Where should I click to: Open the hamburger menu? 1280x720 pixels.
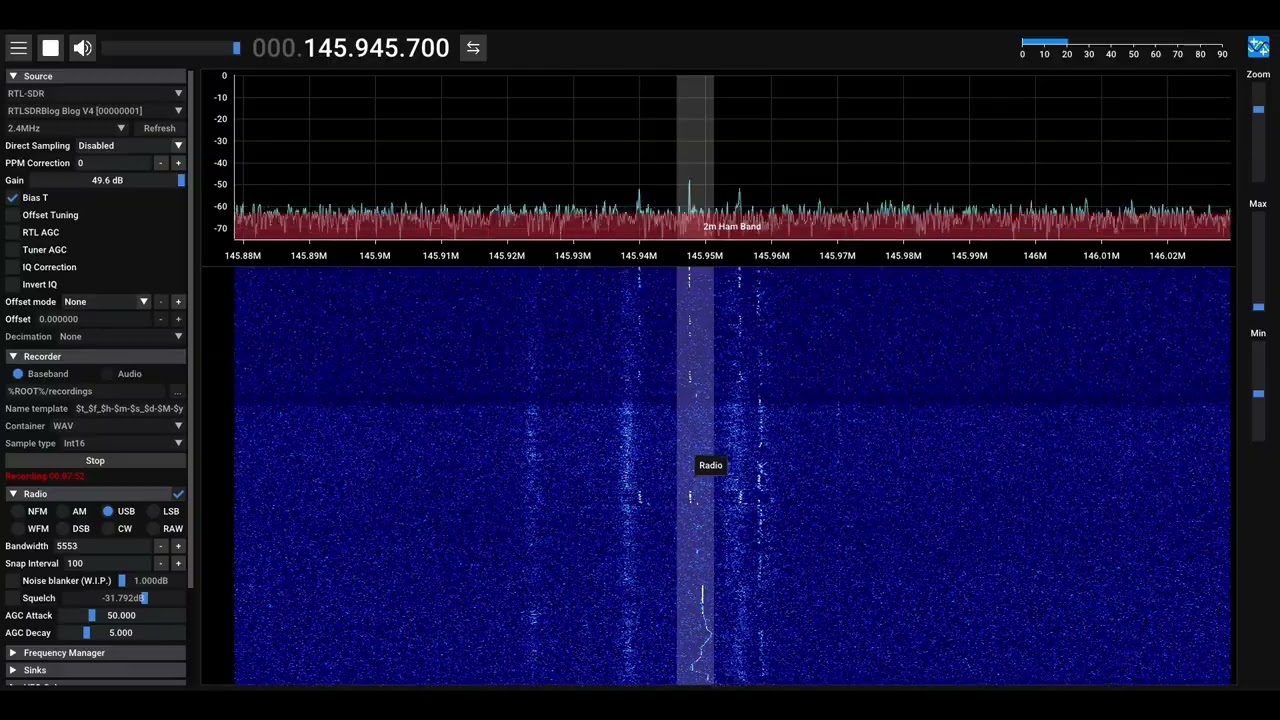pyautogui.click(x=18, y=48)
